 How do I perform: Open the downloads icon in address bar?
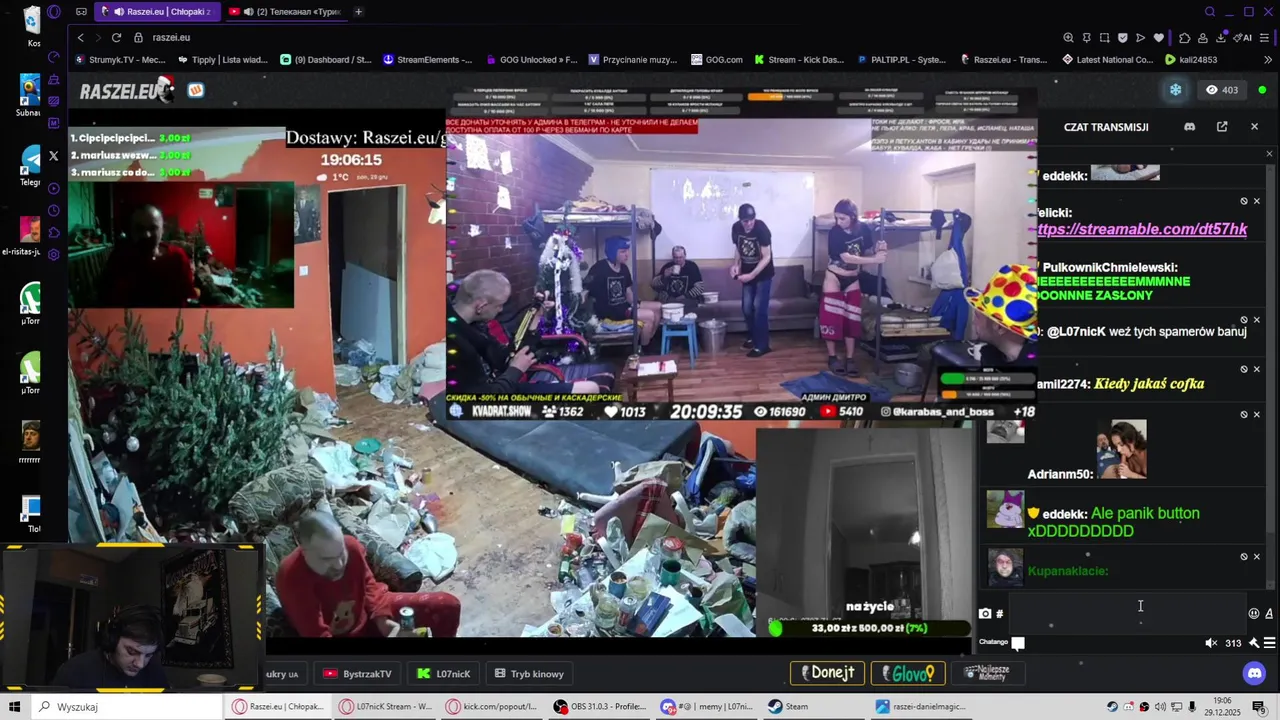coord(1222,37)
